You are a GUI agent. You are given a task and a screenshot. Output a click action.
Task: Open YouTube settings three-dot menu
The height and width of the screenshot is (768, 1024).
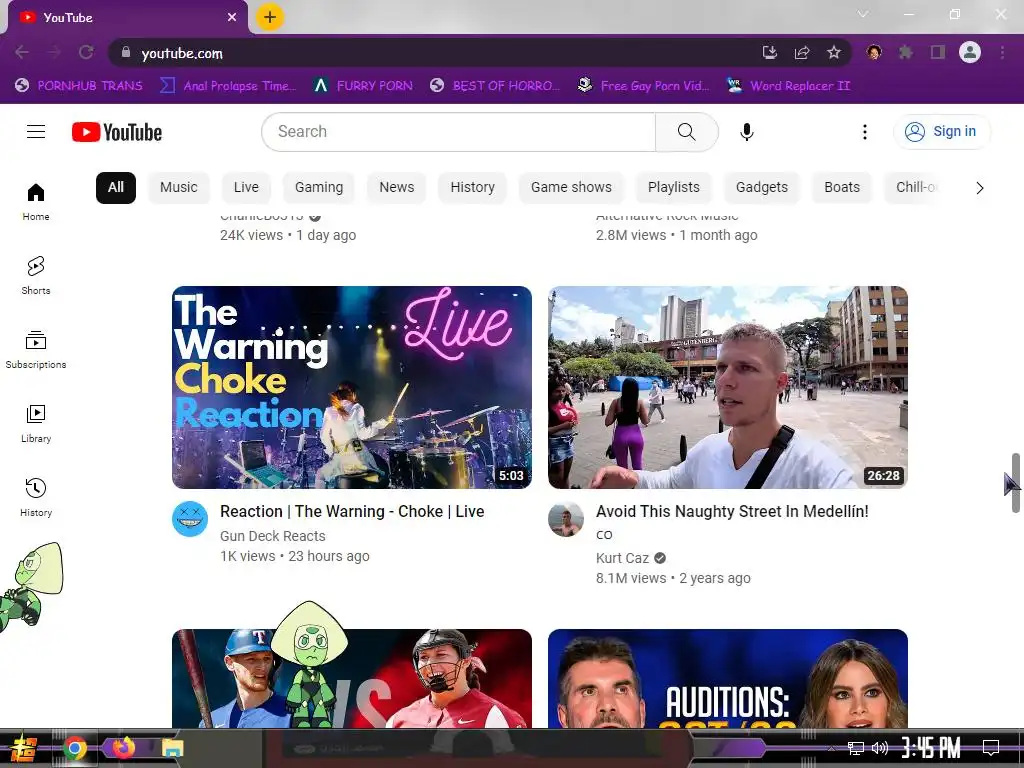click(865, 132)
